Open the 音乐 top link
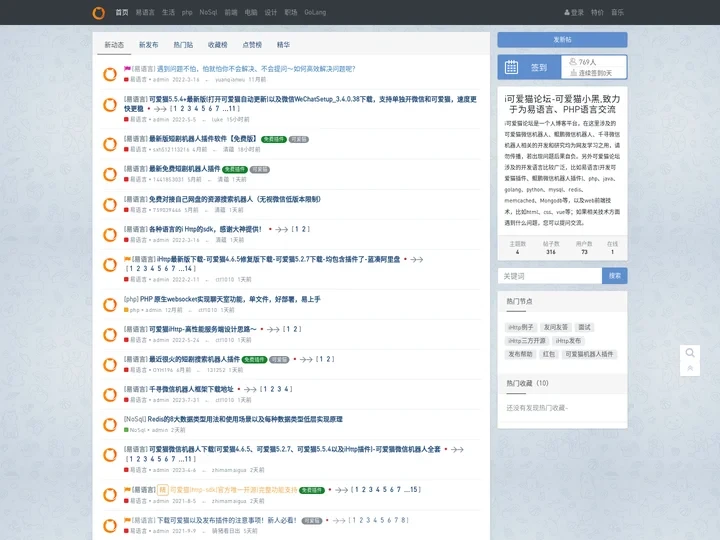The width and height of the screenshot is (720, 540). point(617,12)
